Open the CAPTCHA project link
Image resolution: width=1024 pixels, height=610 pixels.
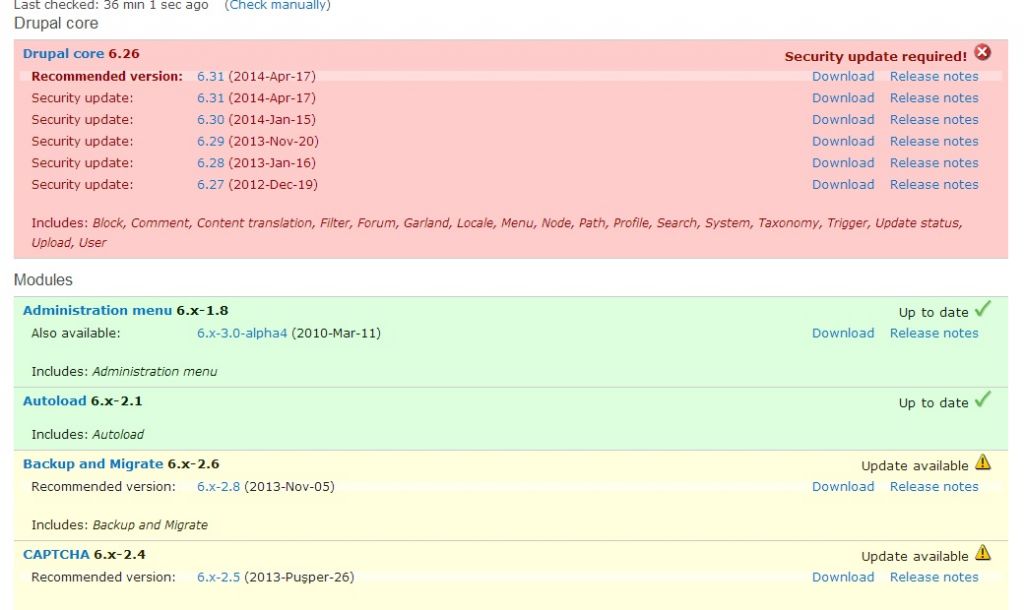[x=56, y=554]
